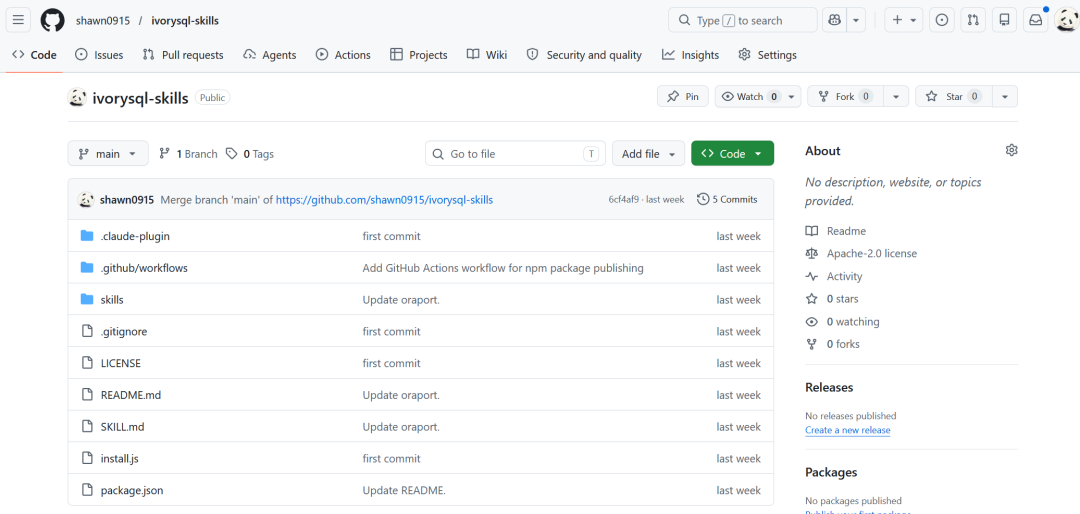Open the plus create-new menu
The width and height of the screenshot is (1080, 514).
pos(904,21)
